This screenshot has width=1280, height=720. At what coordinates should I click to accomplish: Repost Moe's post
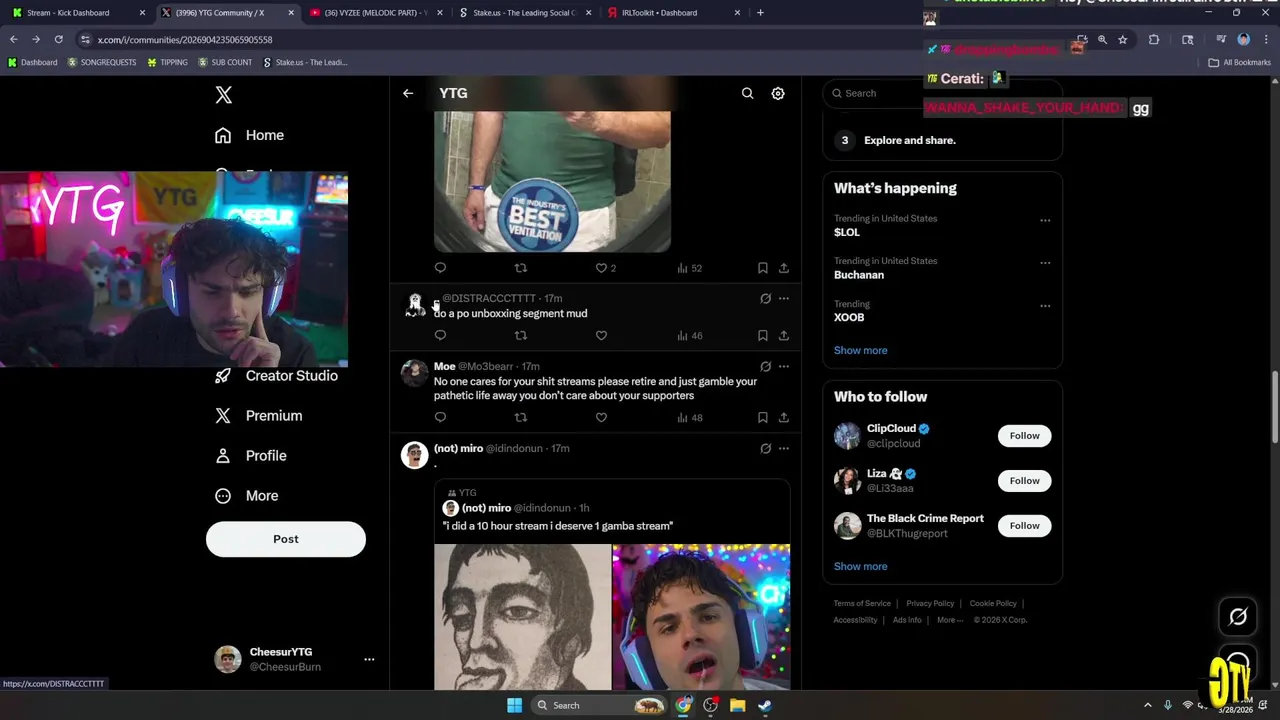click(x=520, y=417)
